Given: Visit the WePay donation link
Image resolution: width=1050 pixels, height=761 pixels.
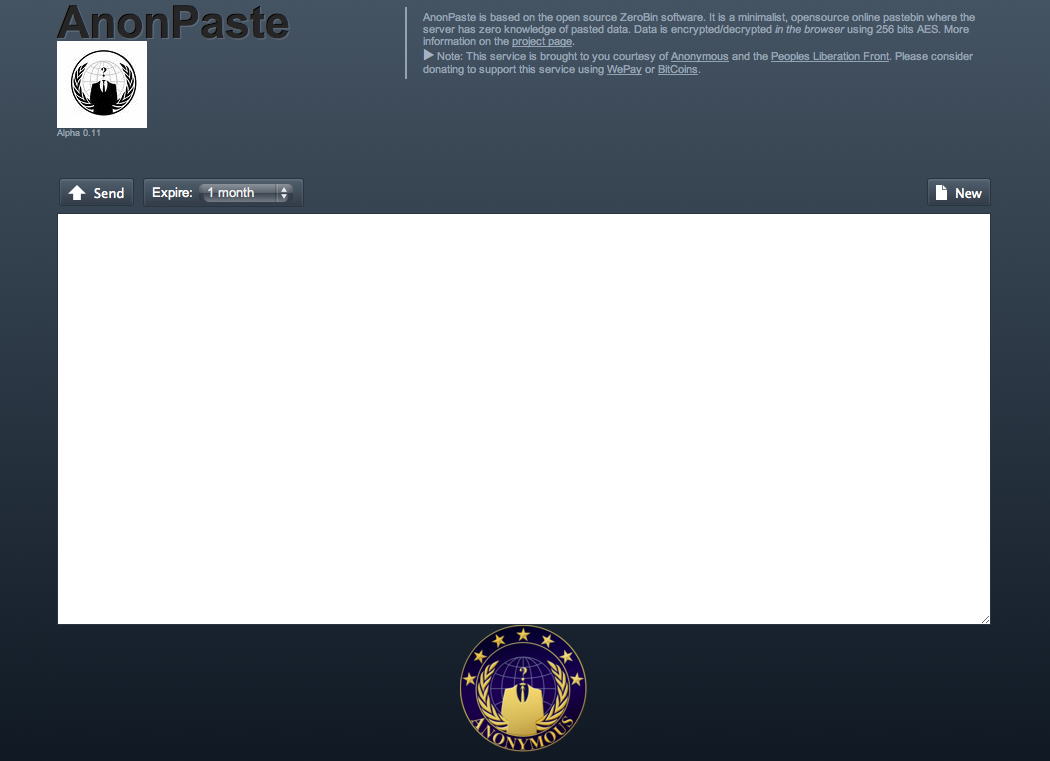Looking at the screenshot, I should [x=624, y=69].
